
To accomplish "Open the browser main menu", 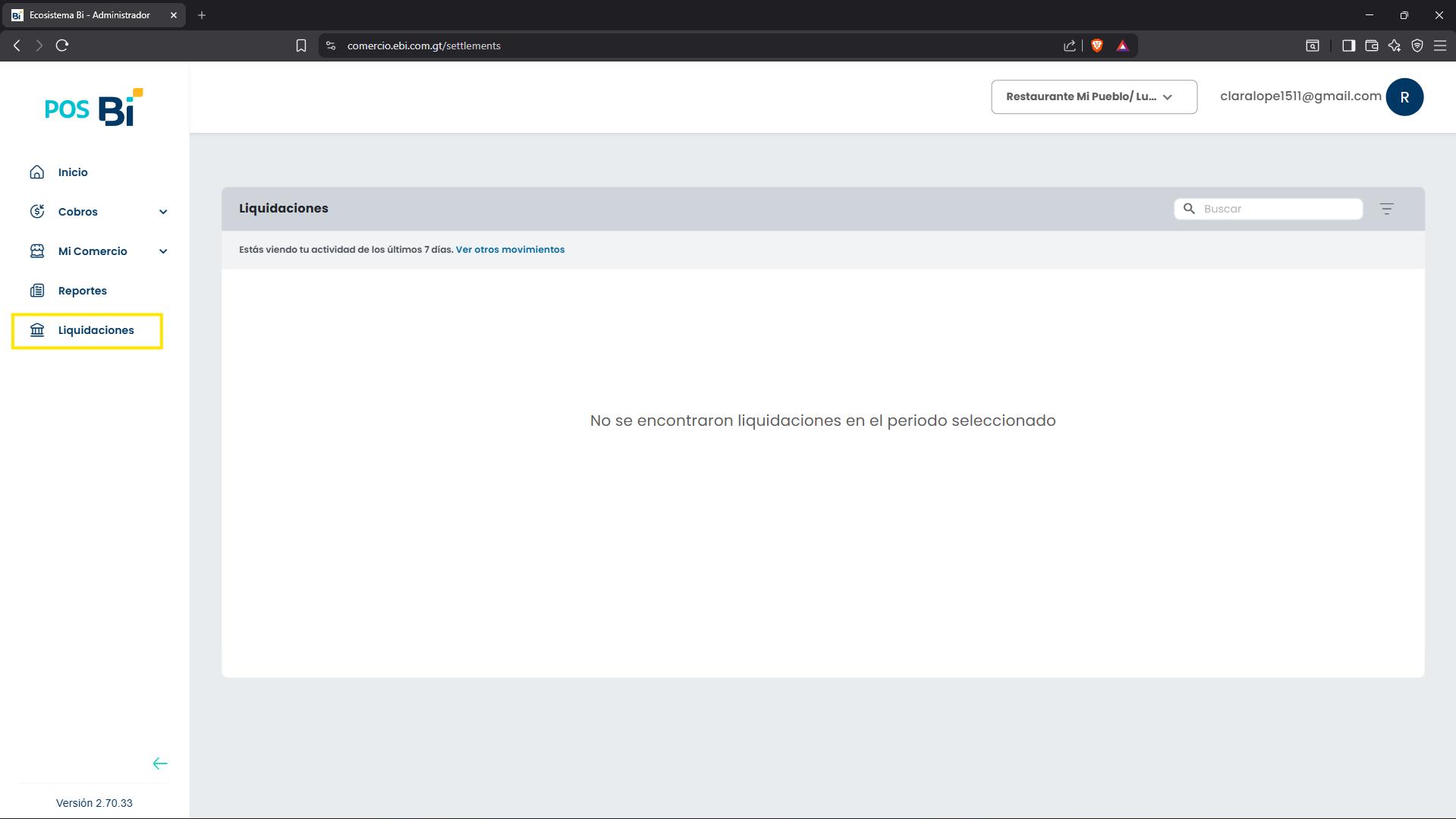I will coord(1440,46).
